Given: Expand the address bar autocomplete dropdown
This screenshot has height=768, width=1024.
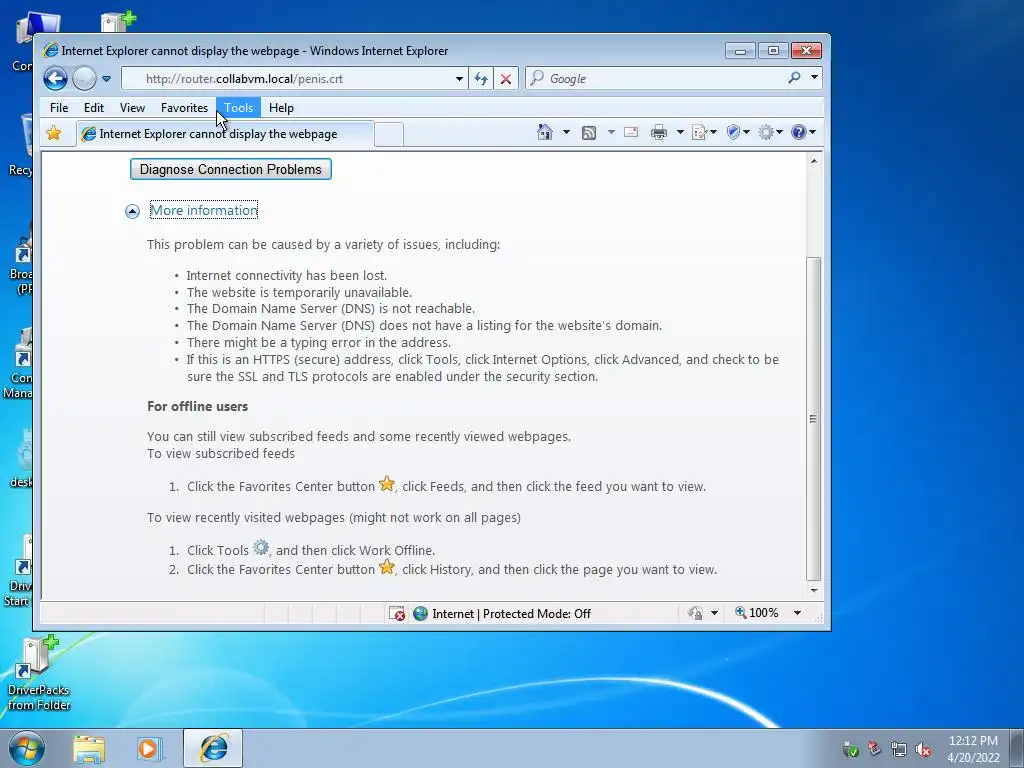Looking at the screenshot, I should pyautogui.click(x=459, y=79).
